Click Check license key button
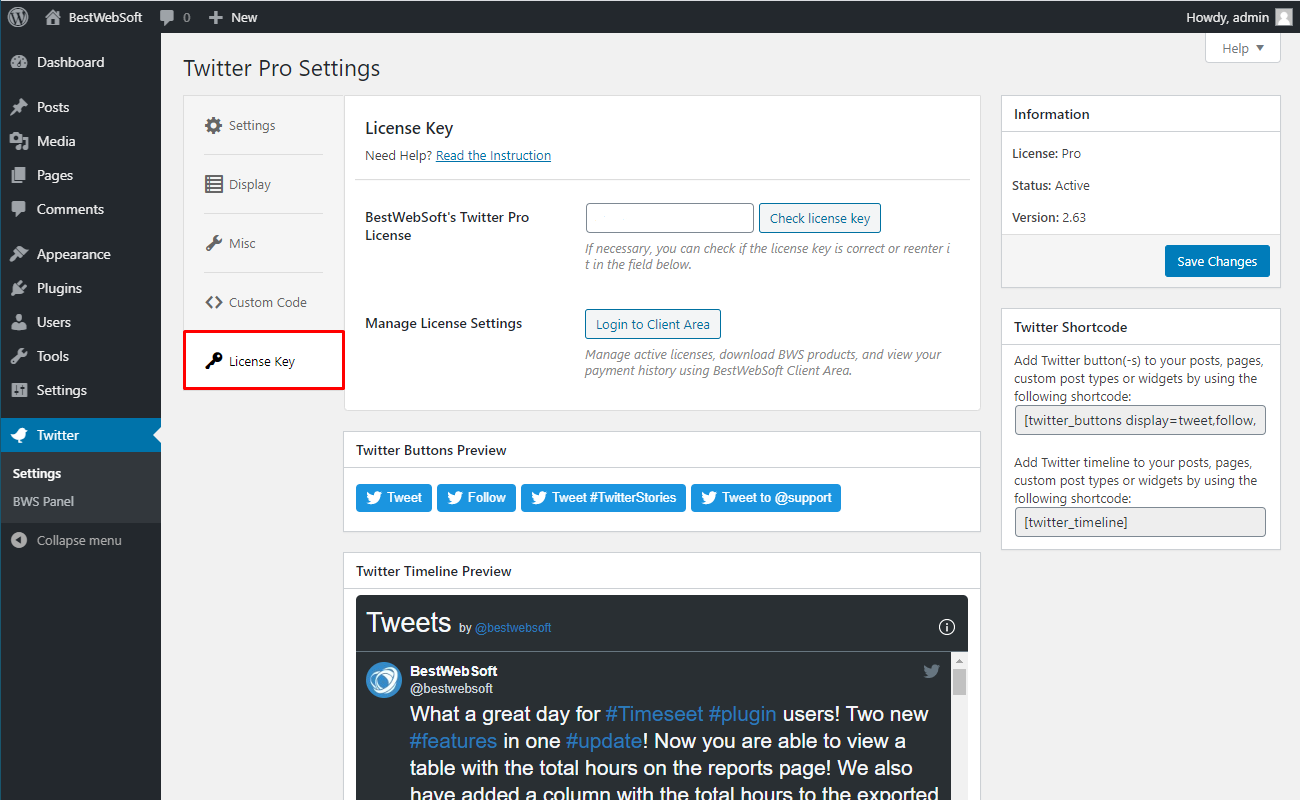The width and height of the screenshot is (1300, 800). 820,218
